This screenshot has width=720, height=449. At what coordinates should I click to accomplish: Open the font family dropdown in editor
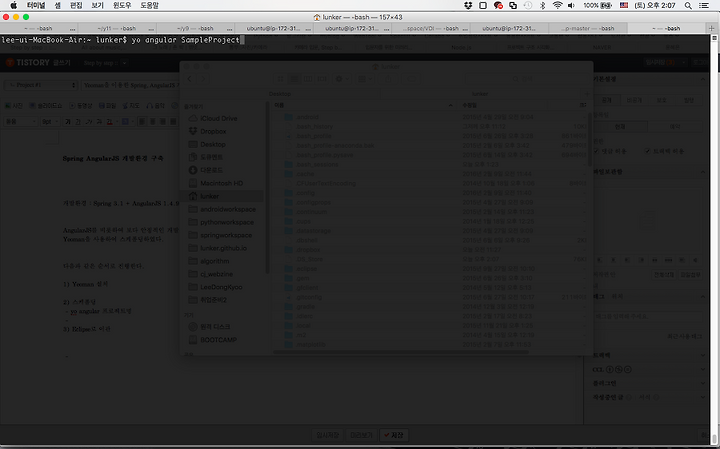(21, 122)
